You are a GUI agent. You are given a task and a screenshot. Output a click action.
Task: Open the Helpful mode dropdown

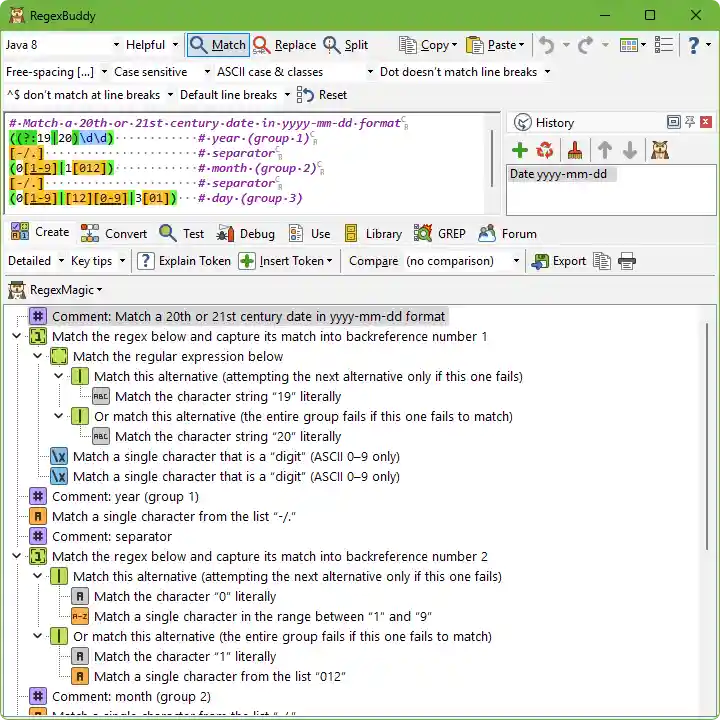point(152,45)
